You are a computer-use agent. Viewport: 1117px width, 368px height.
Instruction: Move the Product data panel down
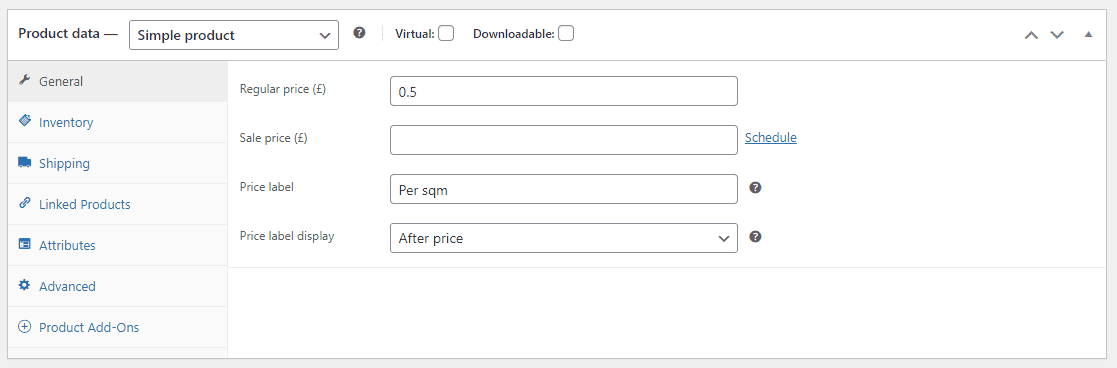click(1056, 34)
